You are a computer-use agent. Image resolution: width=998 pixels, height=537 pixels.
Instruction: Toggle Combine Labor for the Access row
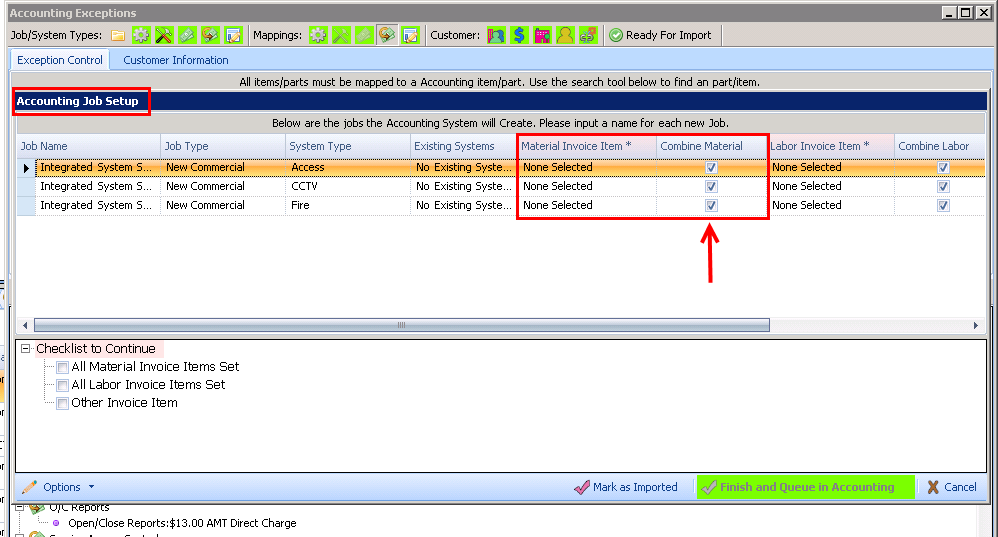coord(943,167)
